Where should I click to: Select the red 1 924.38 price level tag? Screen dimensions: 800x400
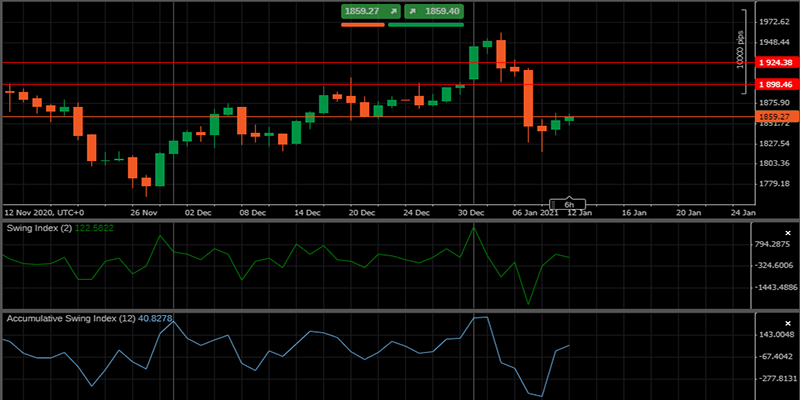point(775,63)
